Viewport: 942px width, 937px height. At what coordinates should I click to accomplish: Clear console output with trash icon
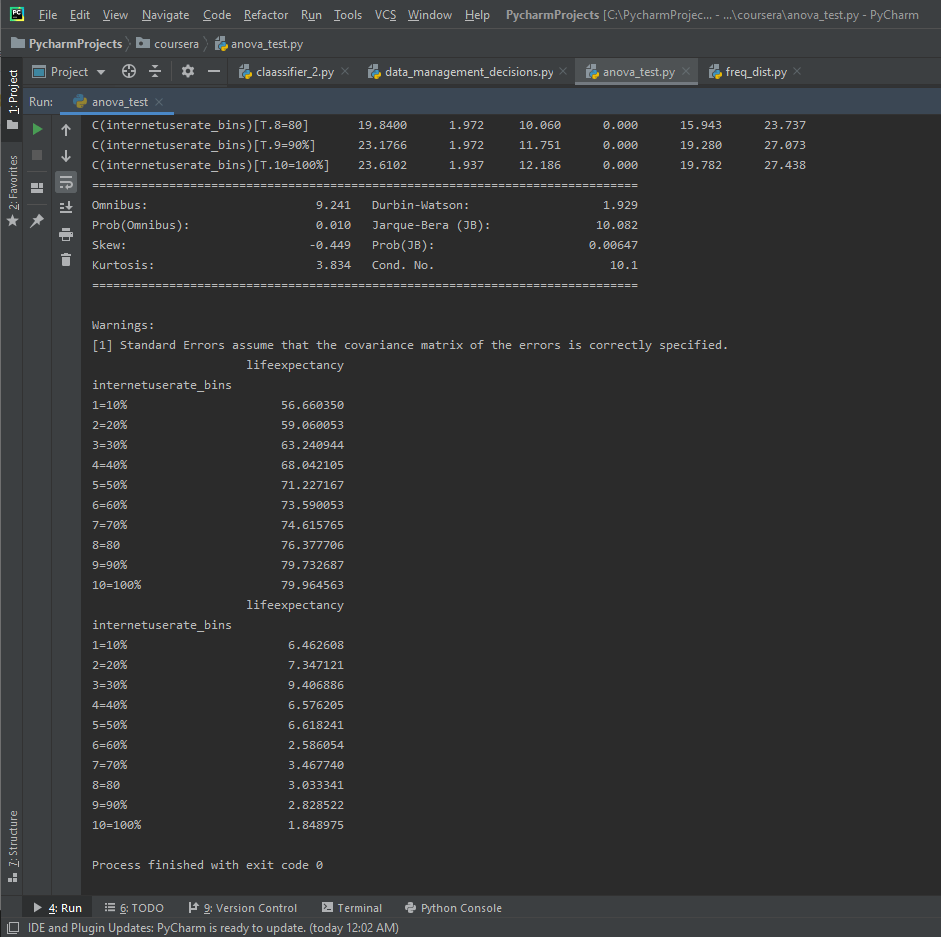point(66,260)
